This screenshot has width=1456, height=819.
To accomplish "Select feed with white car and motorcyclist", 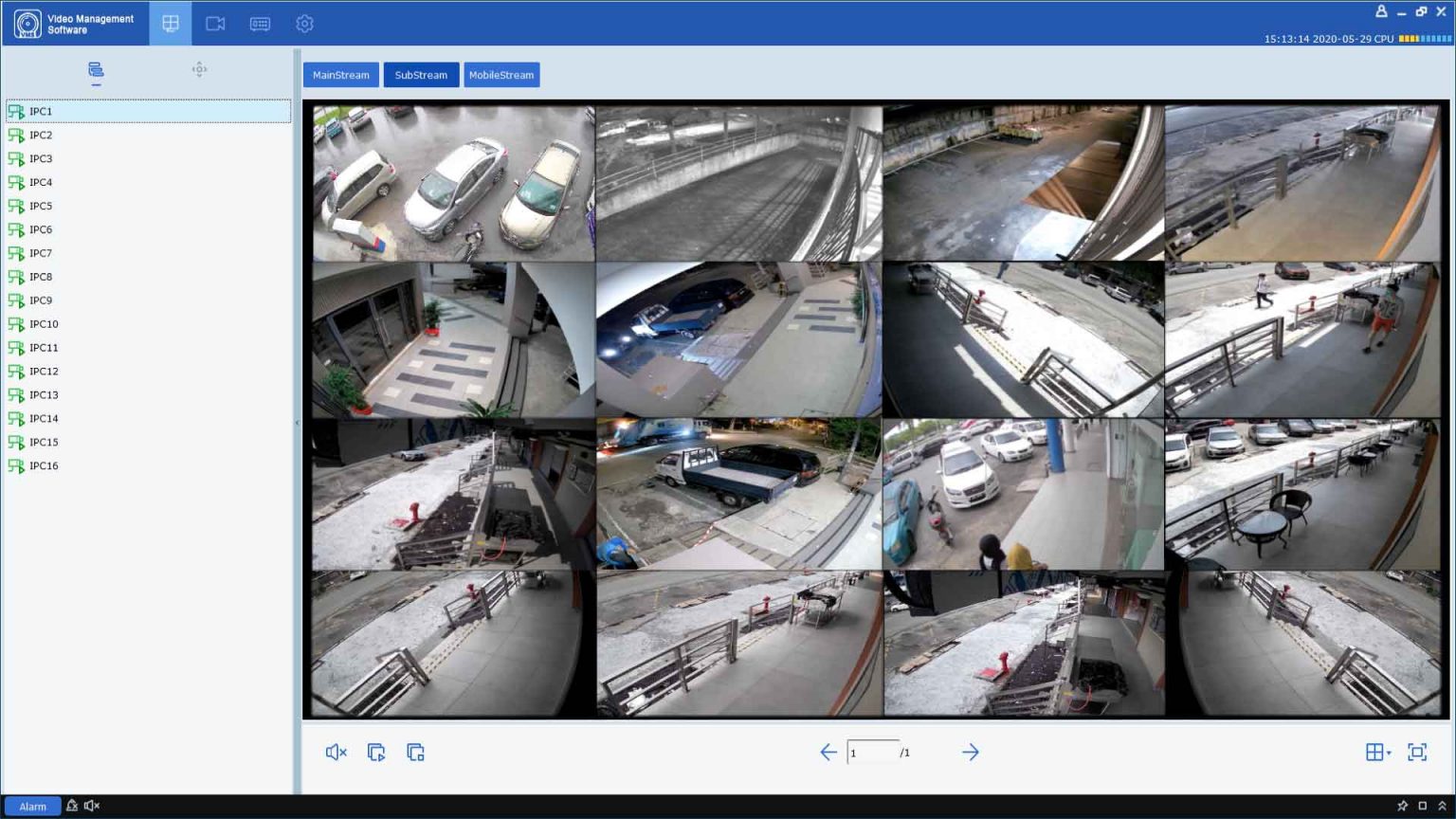I will [x=1024, y=494].
